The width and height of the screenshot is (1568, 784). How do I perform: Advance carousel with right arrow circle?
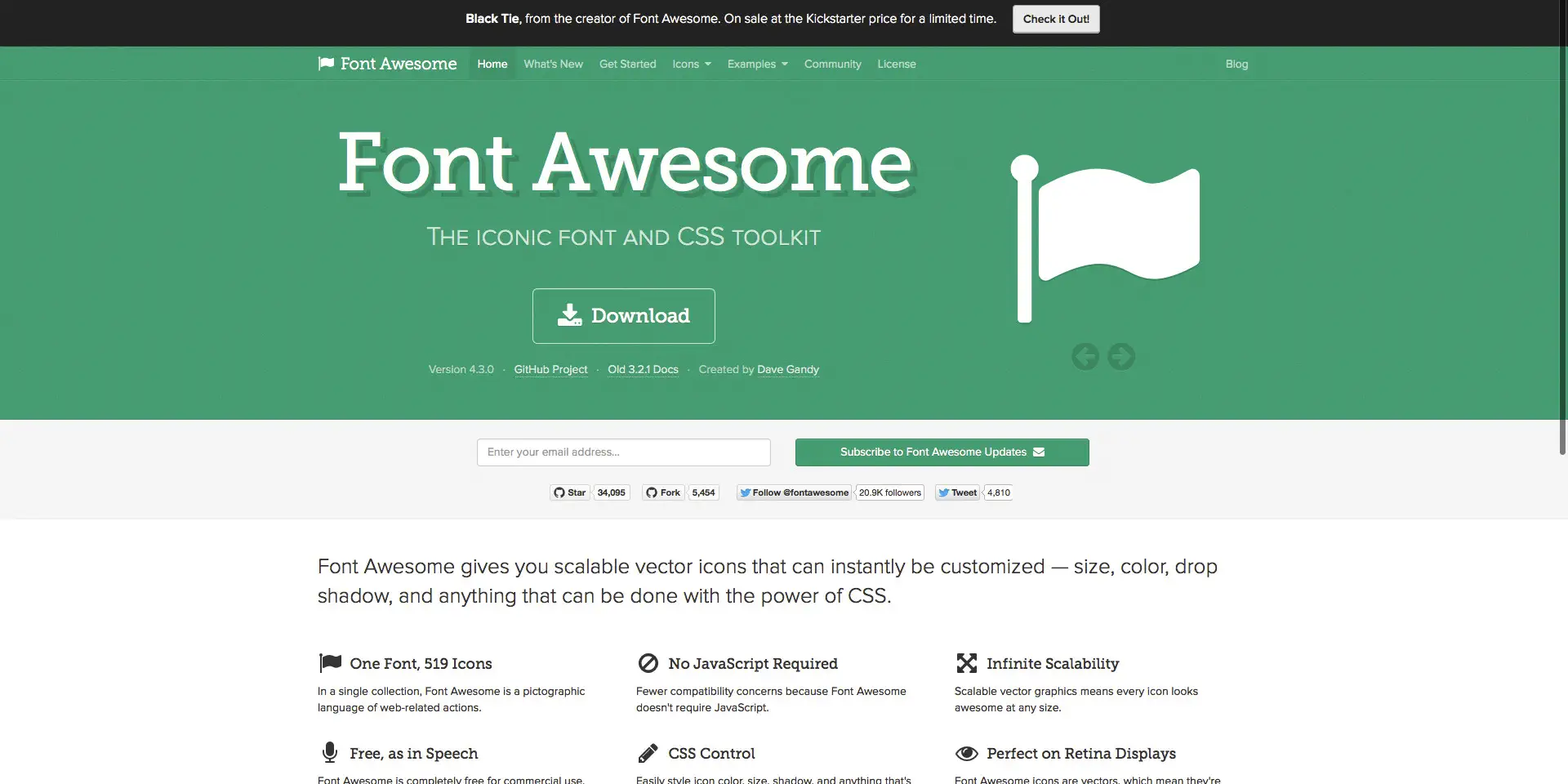1121,356
